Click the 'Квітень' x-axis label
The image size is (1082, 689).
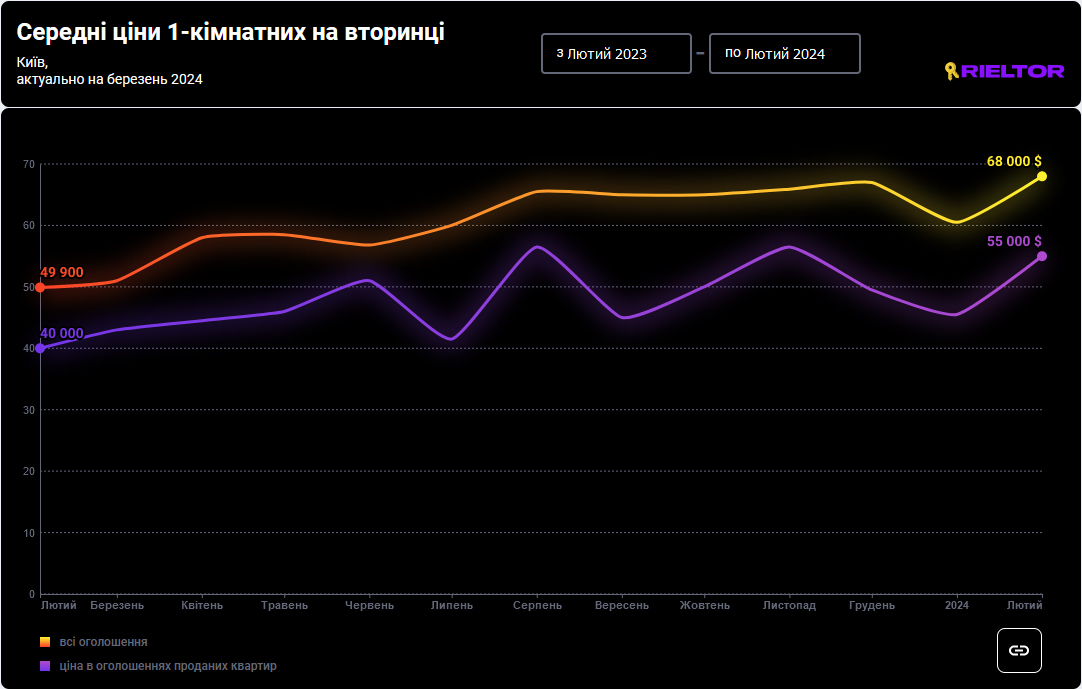coord(202,605)
